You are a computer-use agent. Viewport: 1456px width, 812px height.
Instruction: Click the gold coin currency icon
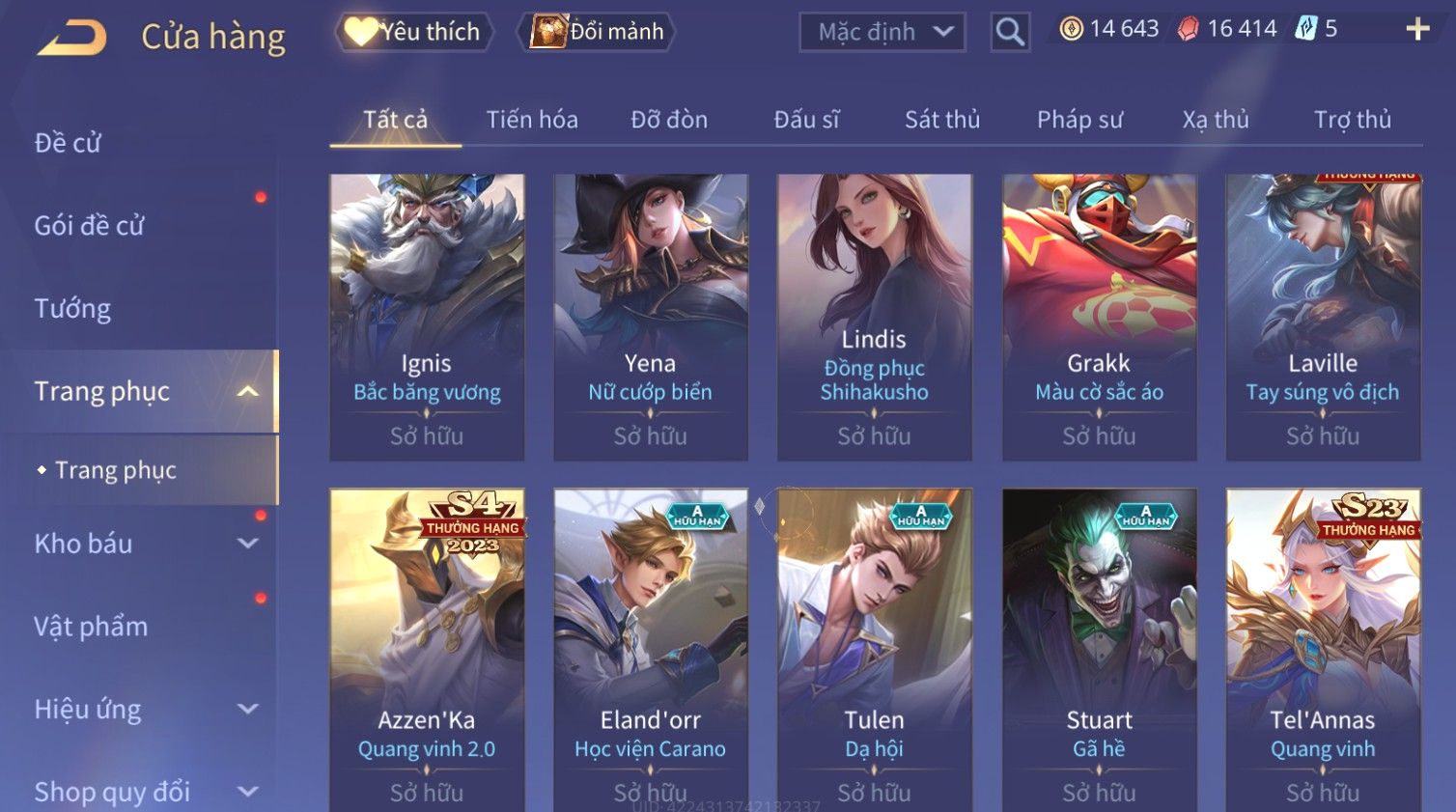coord(1071,29)
